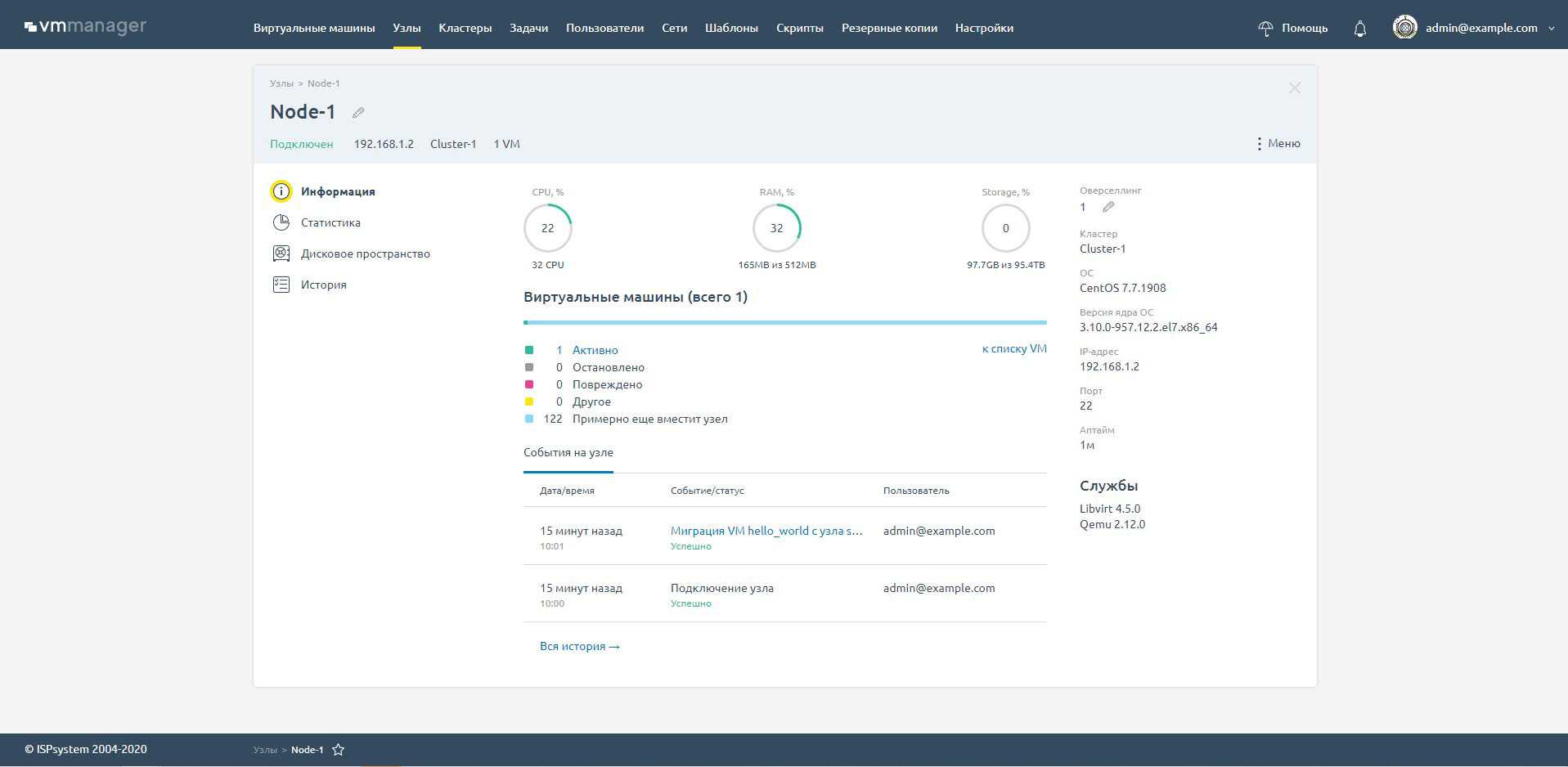Open the three-dot Меню for node
The height and width of the screenshot is (767, 1568).
(x=1278, y=144)
